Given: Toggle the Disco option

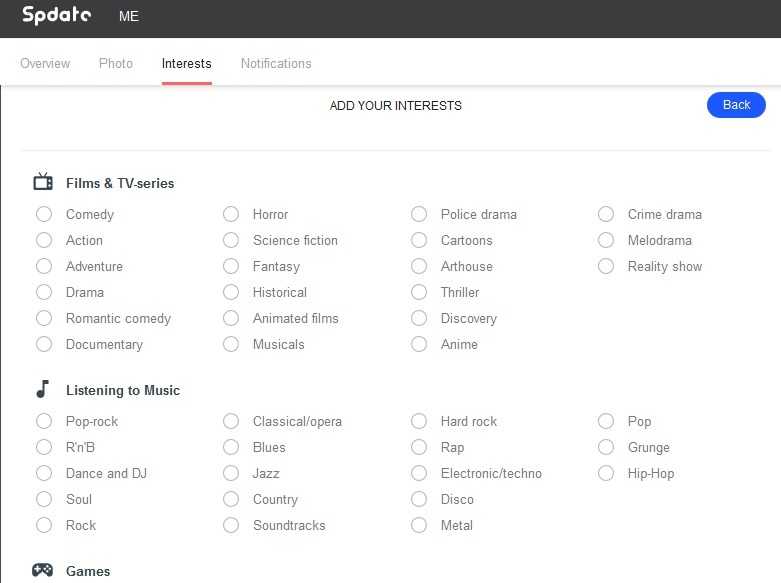Looking at the screenshot, I should coord(419,499).
